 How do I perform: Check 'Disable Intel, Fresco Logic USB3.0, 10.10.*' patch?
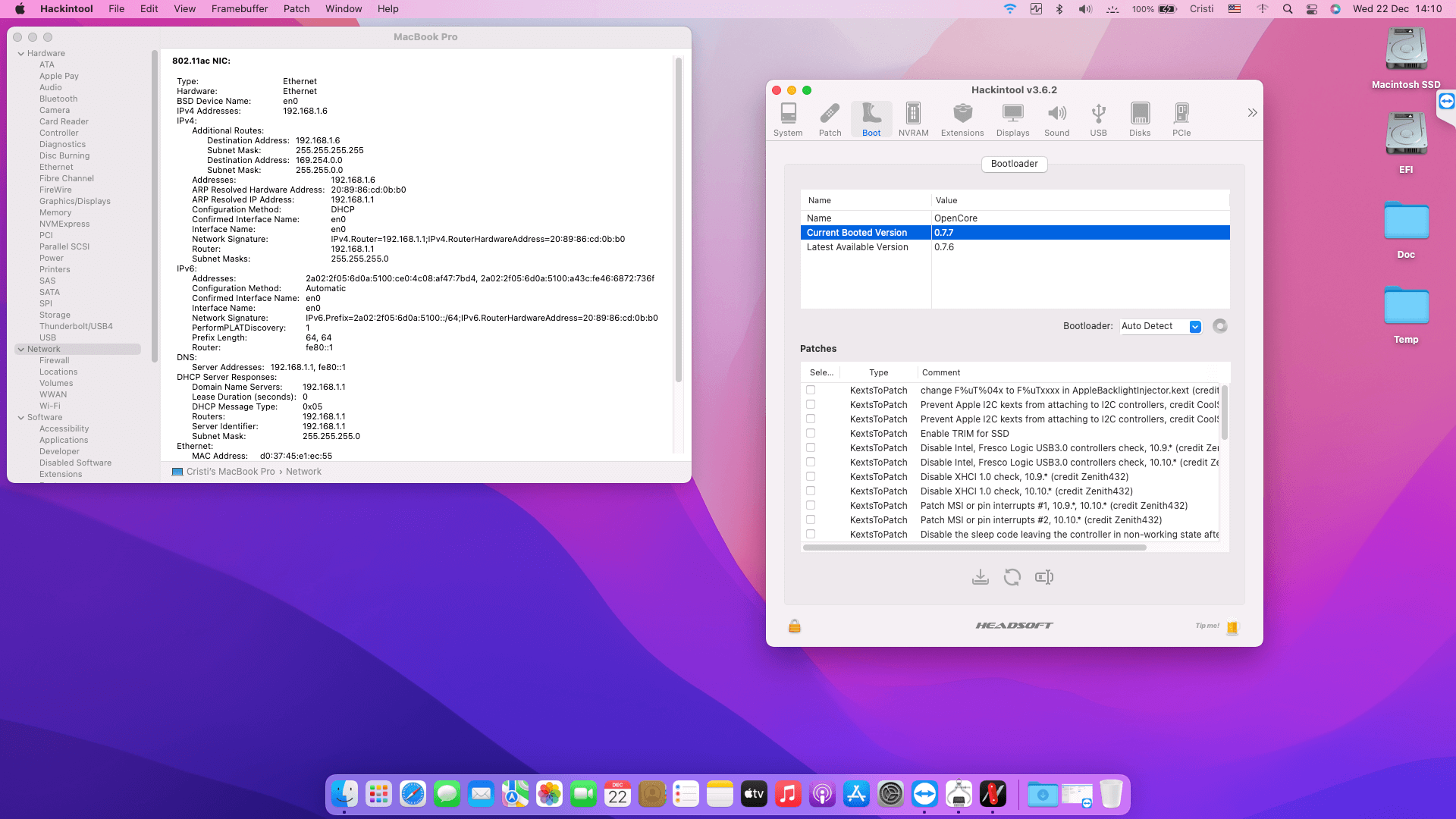pyautogui.click(x=811, y=463)
